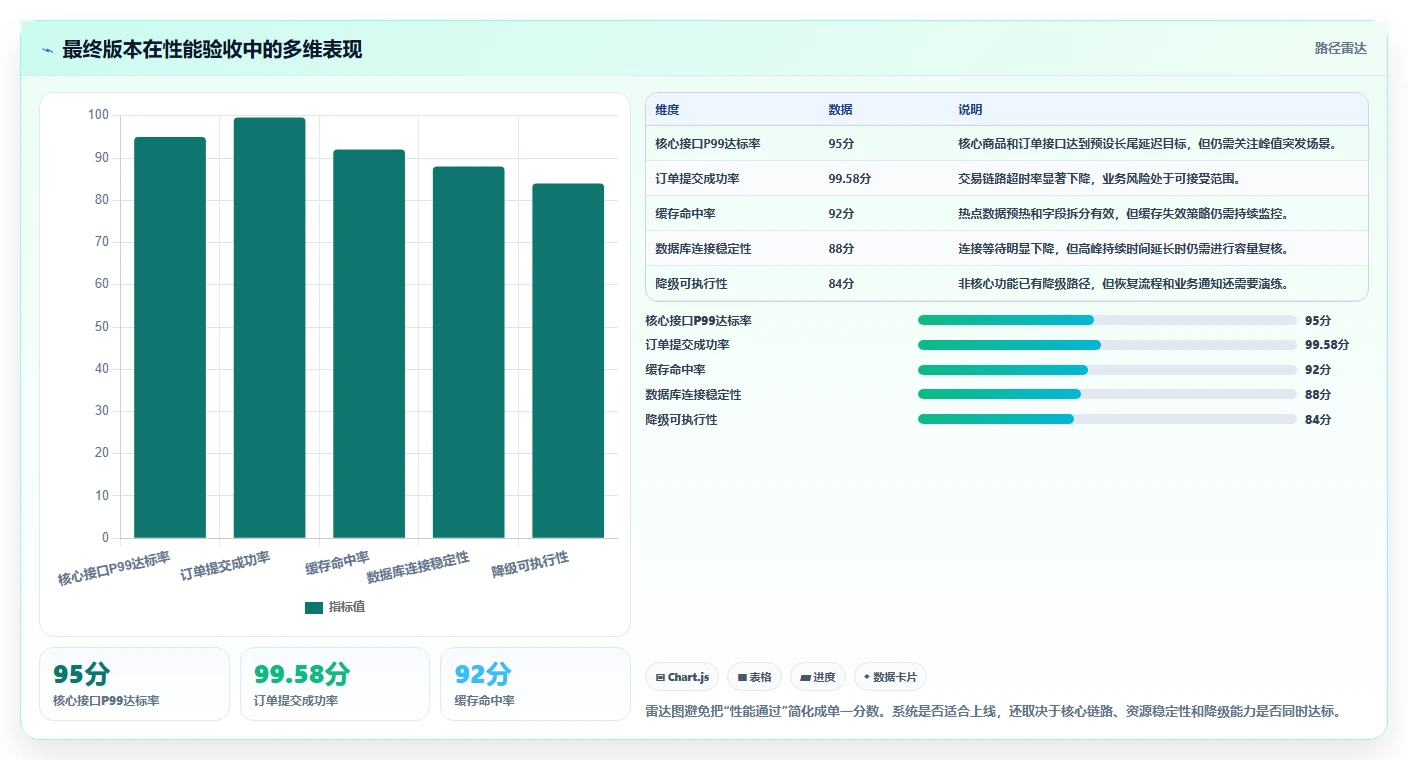Click the 数据库连接稳定性 progress bar
1408x760 pixels.
click(1107, 395)
